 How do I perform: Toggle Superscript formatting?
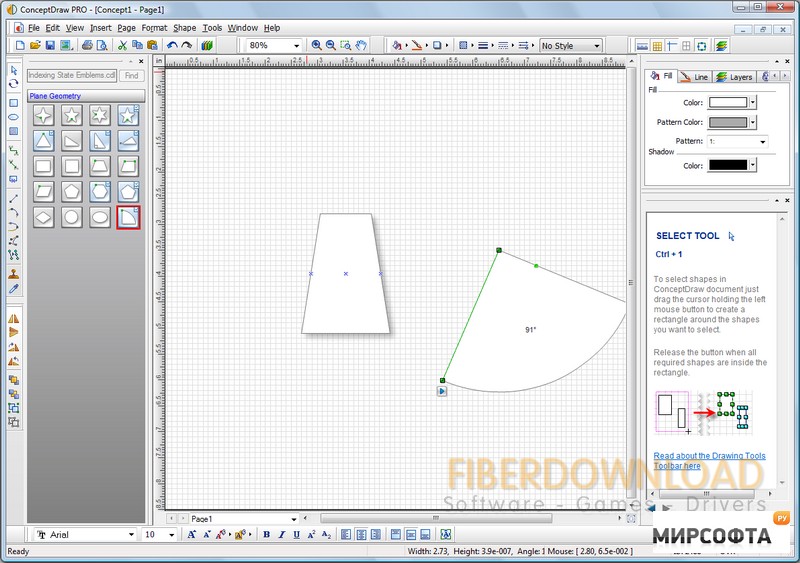311,534
